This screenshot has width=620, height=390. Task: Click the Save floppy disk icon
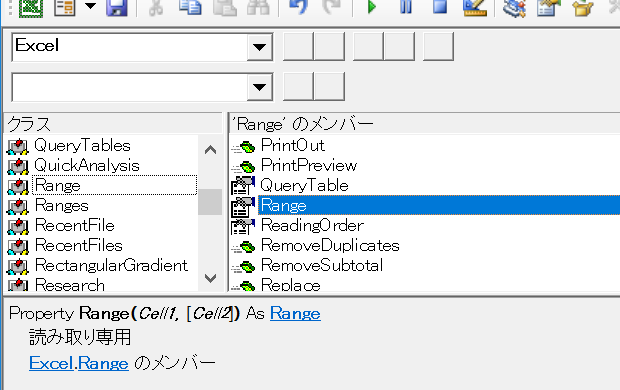[117, 7]
